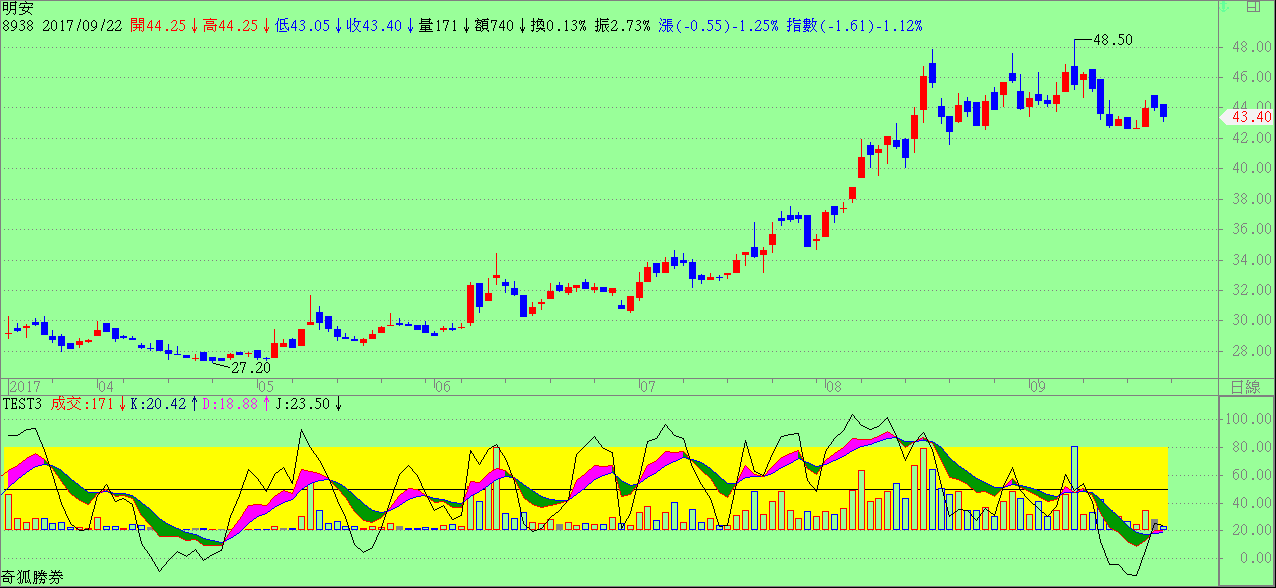Click the 30.00 price axis label
The image size is (1276, 588).
pos(1251,321)
